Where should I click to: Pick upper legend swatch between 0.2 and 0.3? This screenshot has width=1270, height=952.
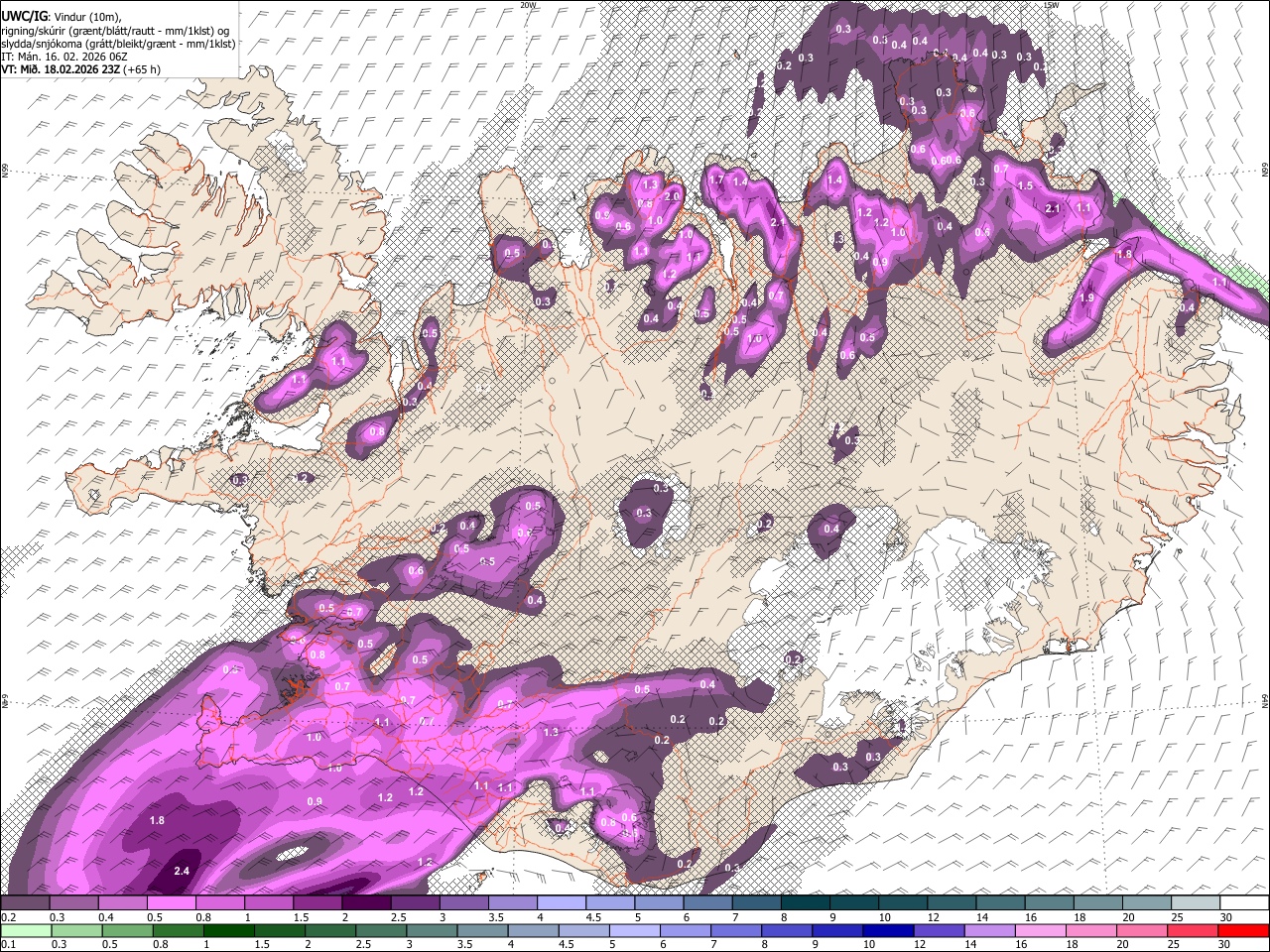[25, 903]
